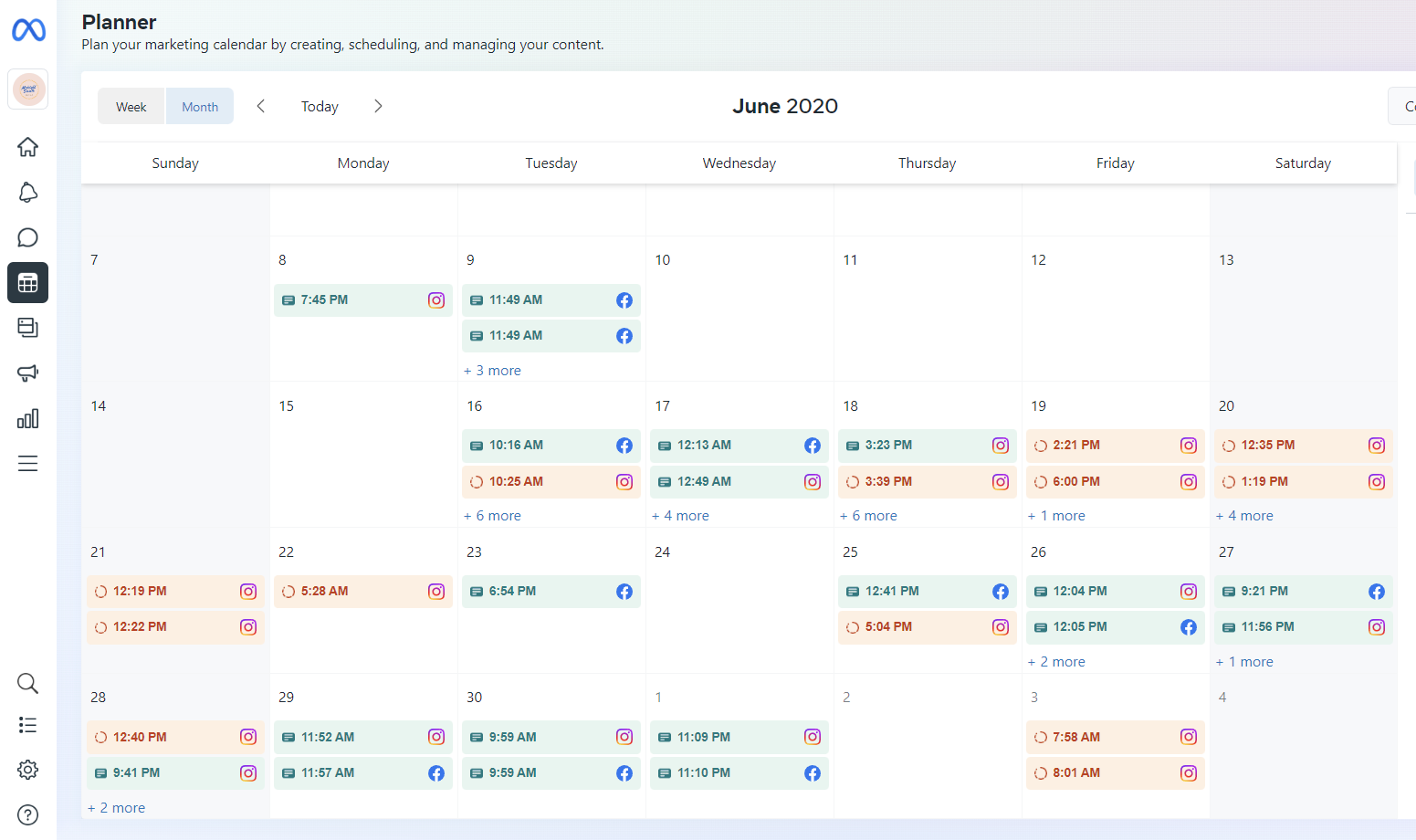Go to the previous month

(261, 106)
